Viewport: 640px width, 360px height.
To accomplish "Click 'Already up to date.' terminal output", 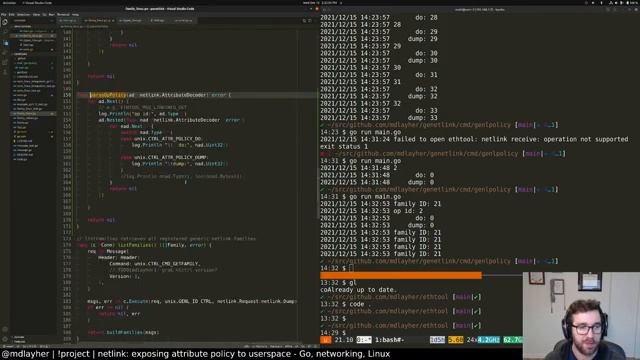I will [x=358, y=290].
